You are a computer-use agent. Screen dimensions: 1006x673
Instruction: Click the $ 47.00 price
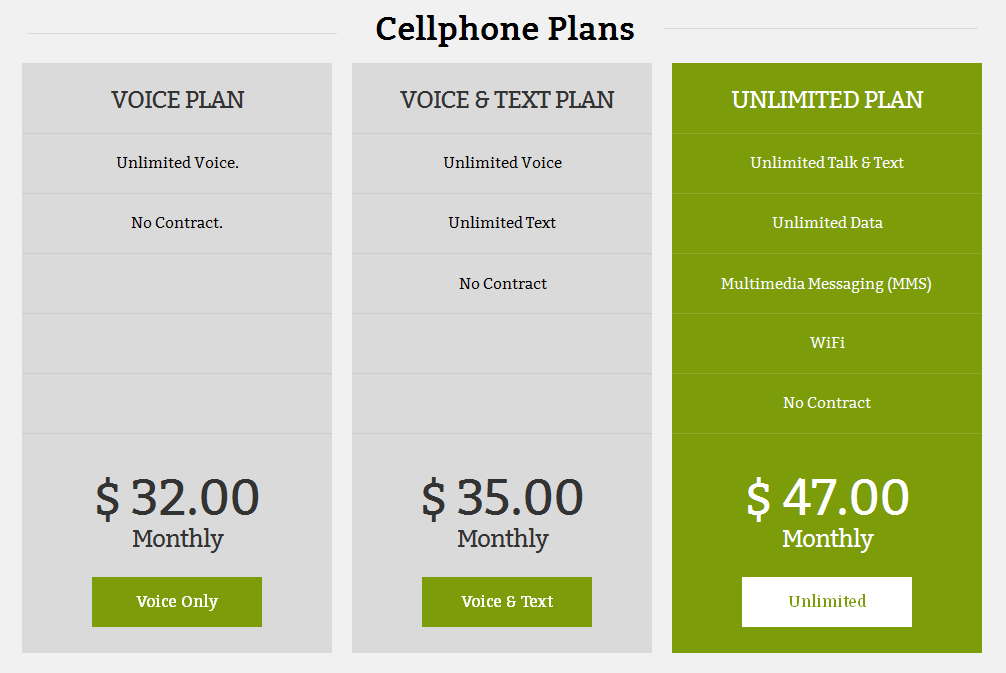click(x=828, y=497)
